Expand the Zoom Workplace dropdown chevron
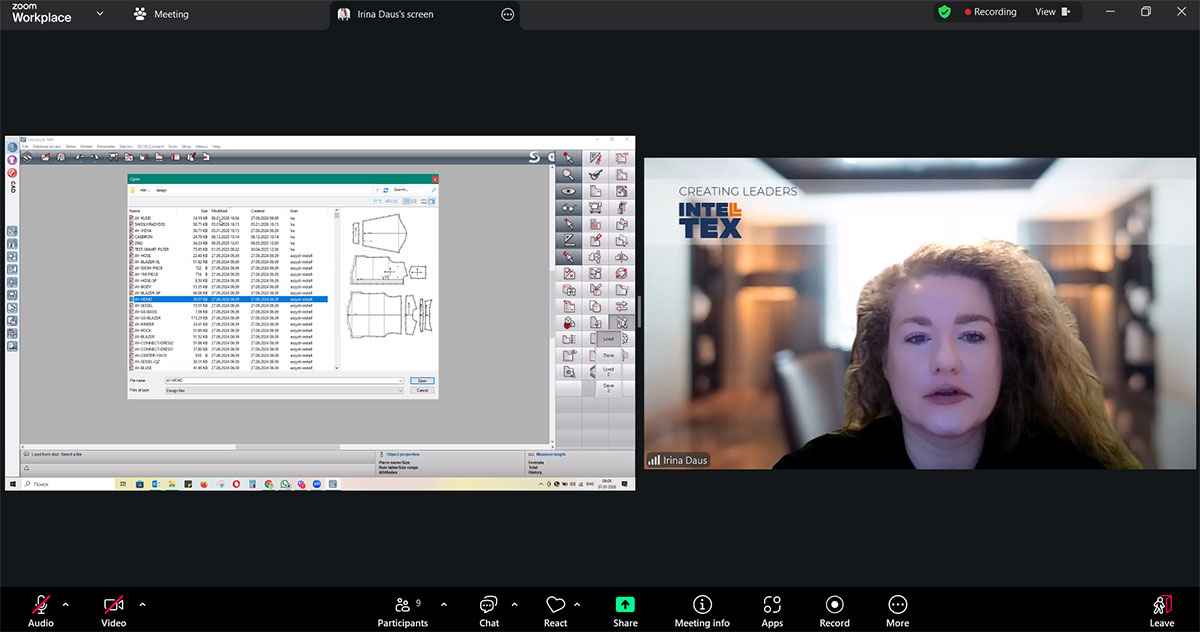 click(99, 14)
